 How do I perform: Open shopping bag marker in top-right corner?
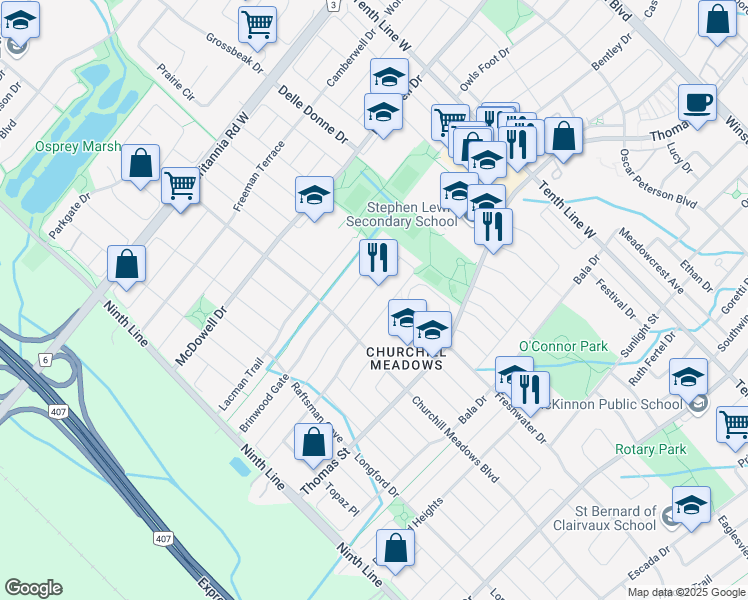[x=717, y=21]
